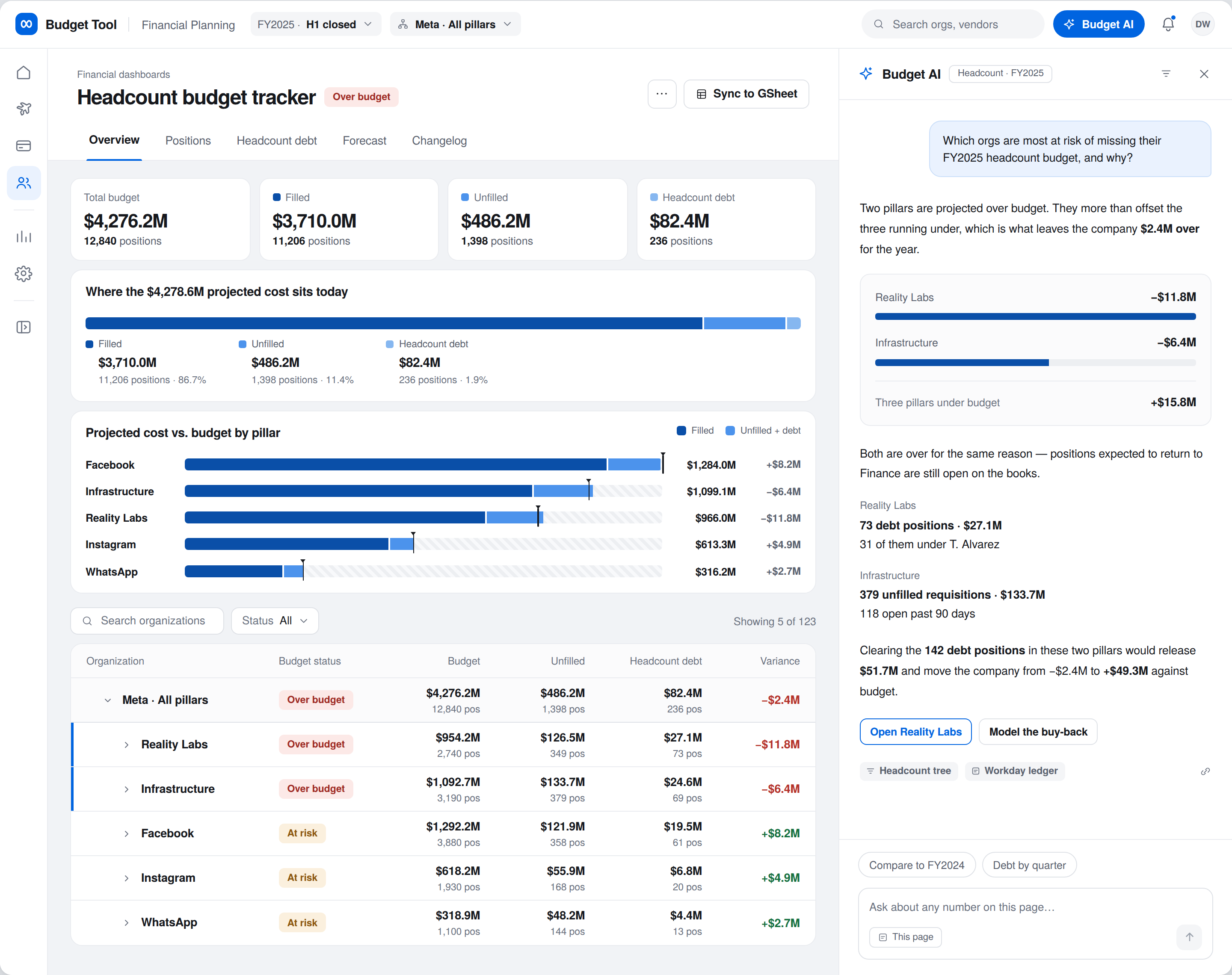
Task: Click the Variance column header
Action: tap(779, 660)
